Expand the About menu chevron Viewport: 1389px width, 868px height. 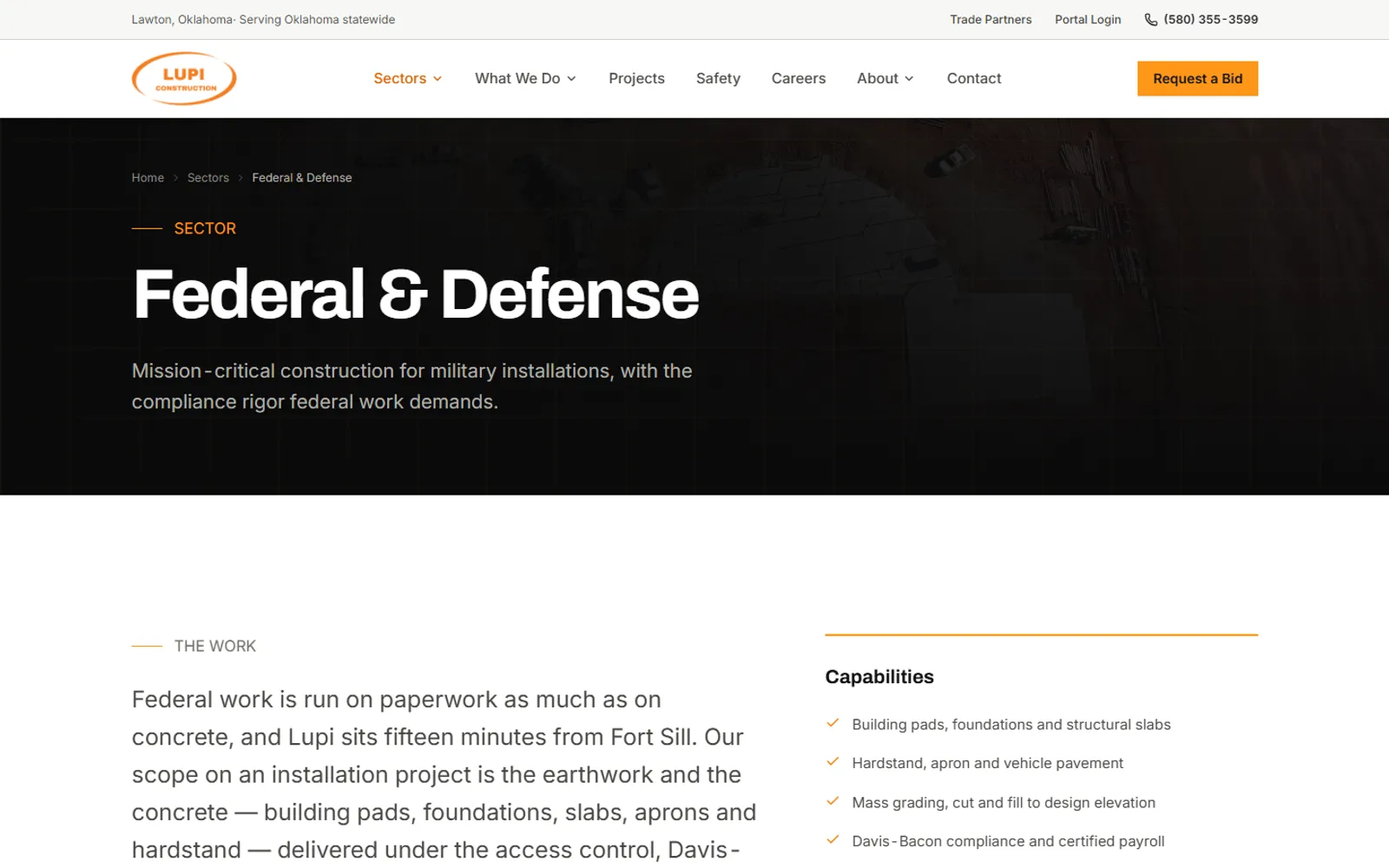tap(909, 79)
